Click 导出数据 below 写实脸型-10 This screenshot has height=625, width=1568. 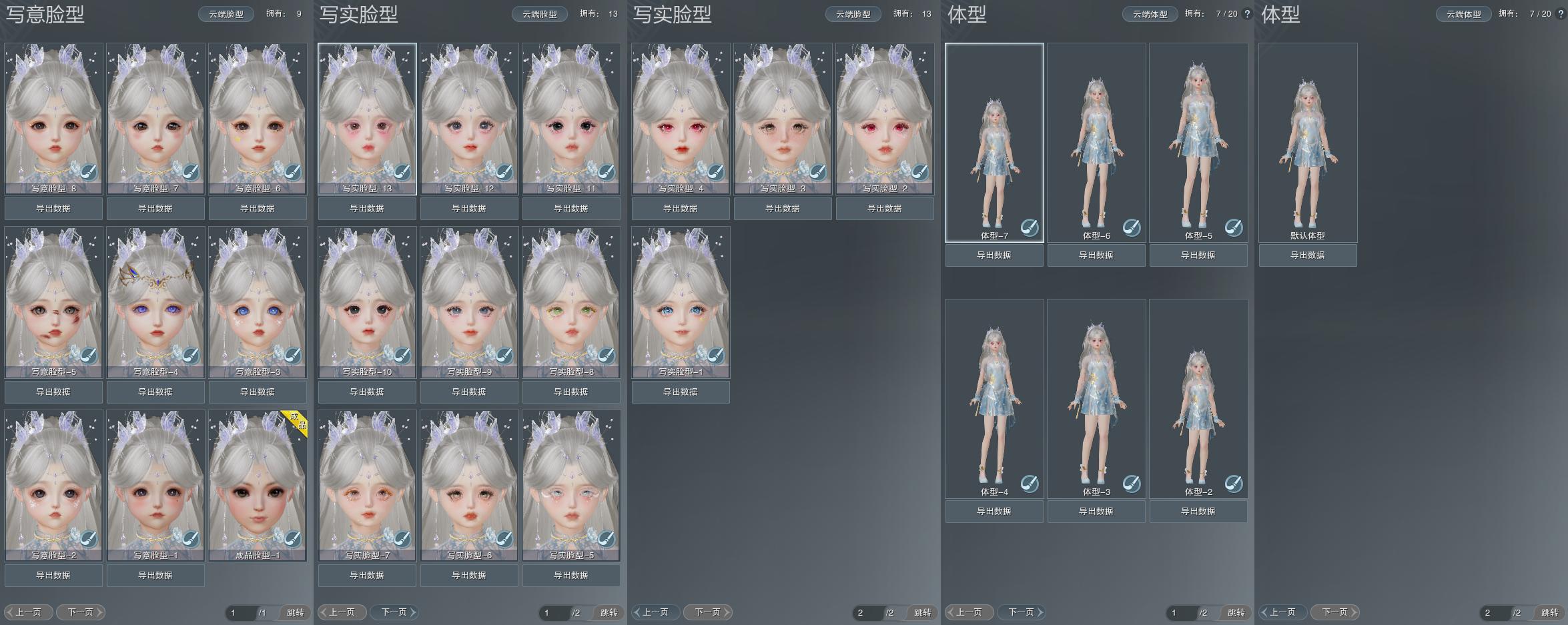point(367,392)
